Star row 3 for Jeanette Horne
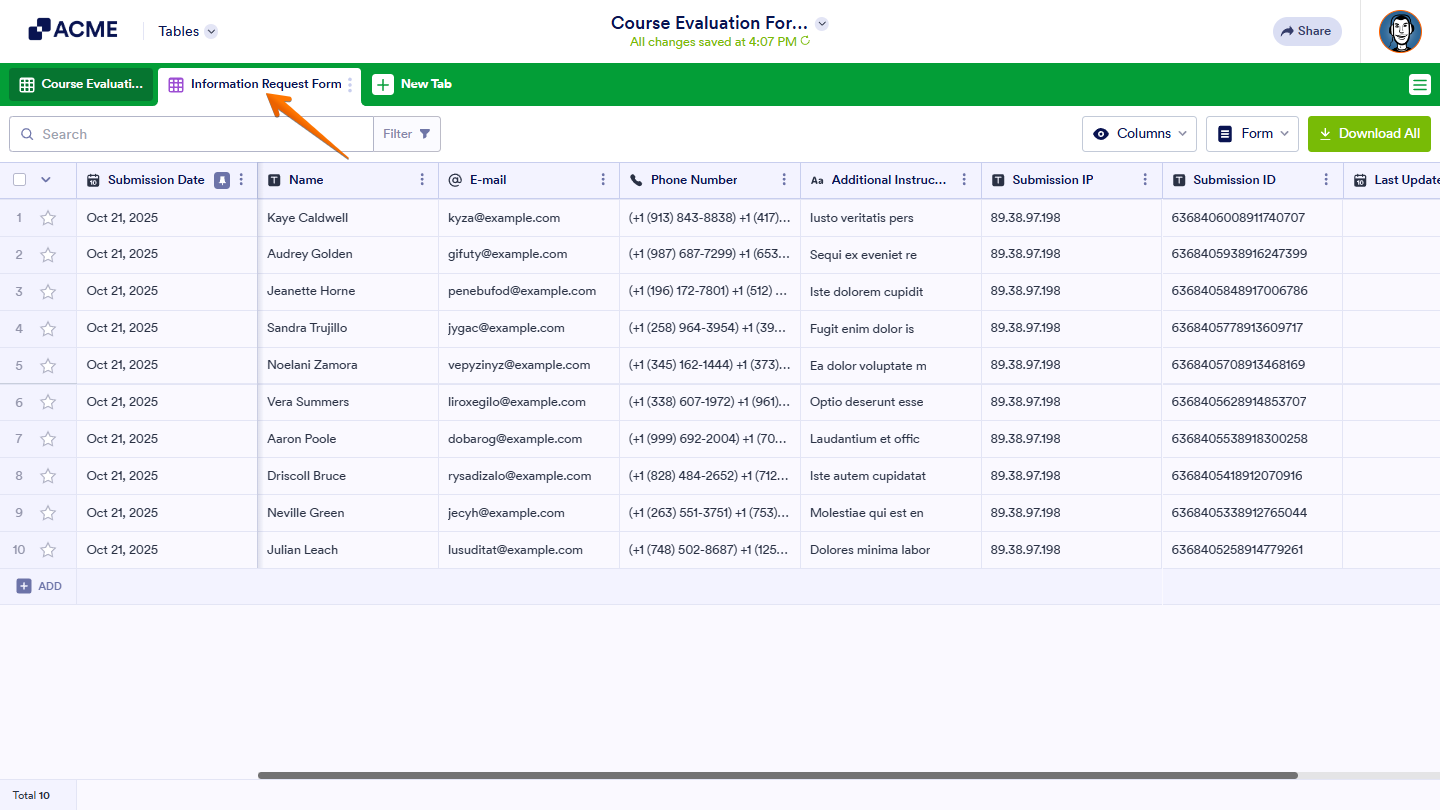The image size is (1440, 810). (47, 291)
